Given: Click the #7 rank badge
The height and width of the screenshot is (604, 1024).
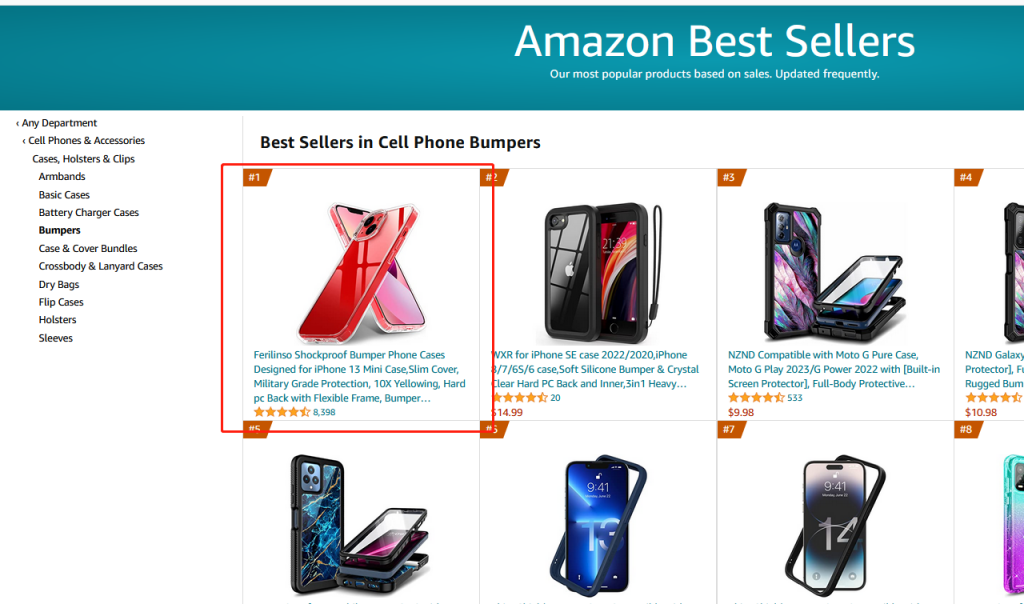Looking at the screenshot, I should point(731,430).
